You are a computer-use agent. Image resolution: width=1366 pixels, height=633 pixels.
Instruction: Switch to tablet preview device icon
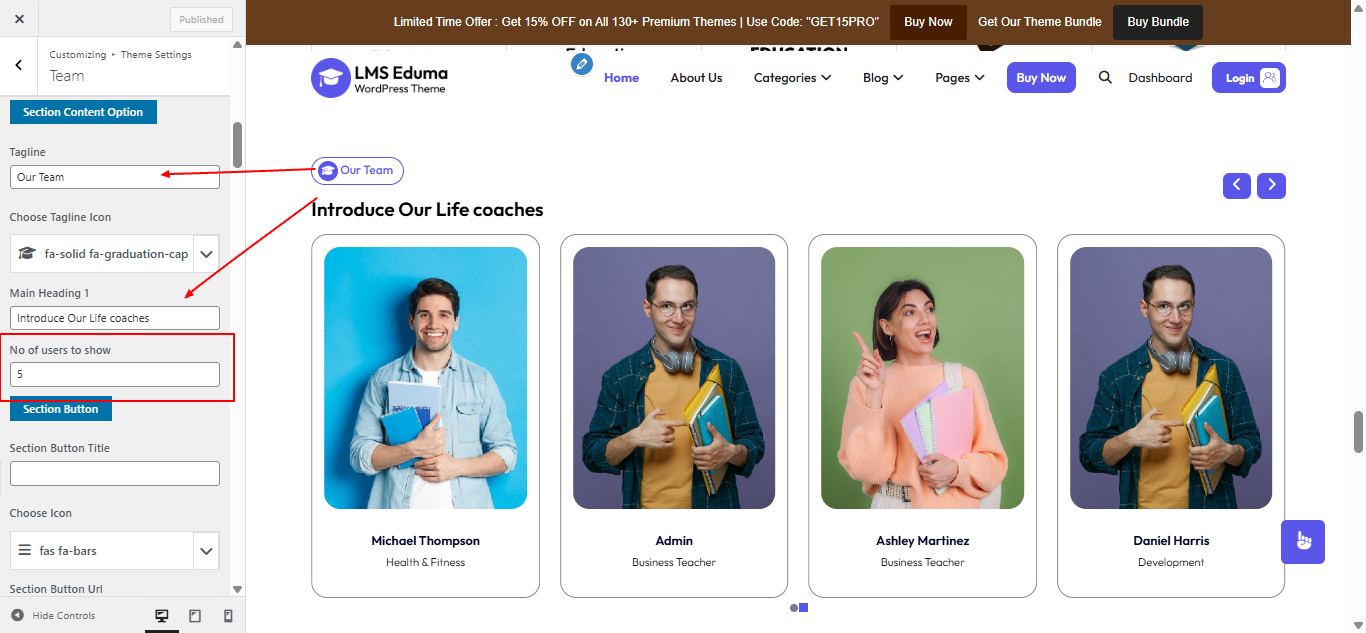[x=195, y=616]
